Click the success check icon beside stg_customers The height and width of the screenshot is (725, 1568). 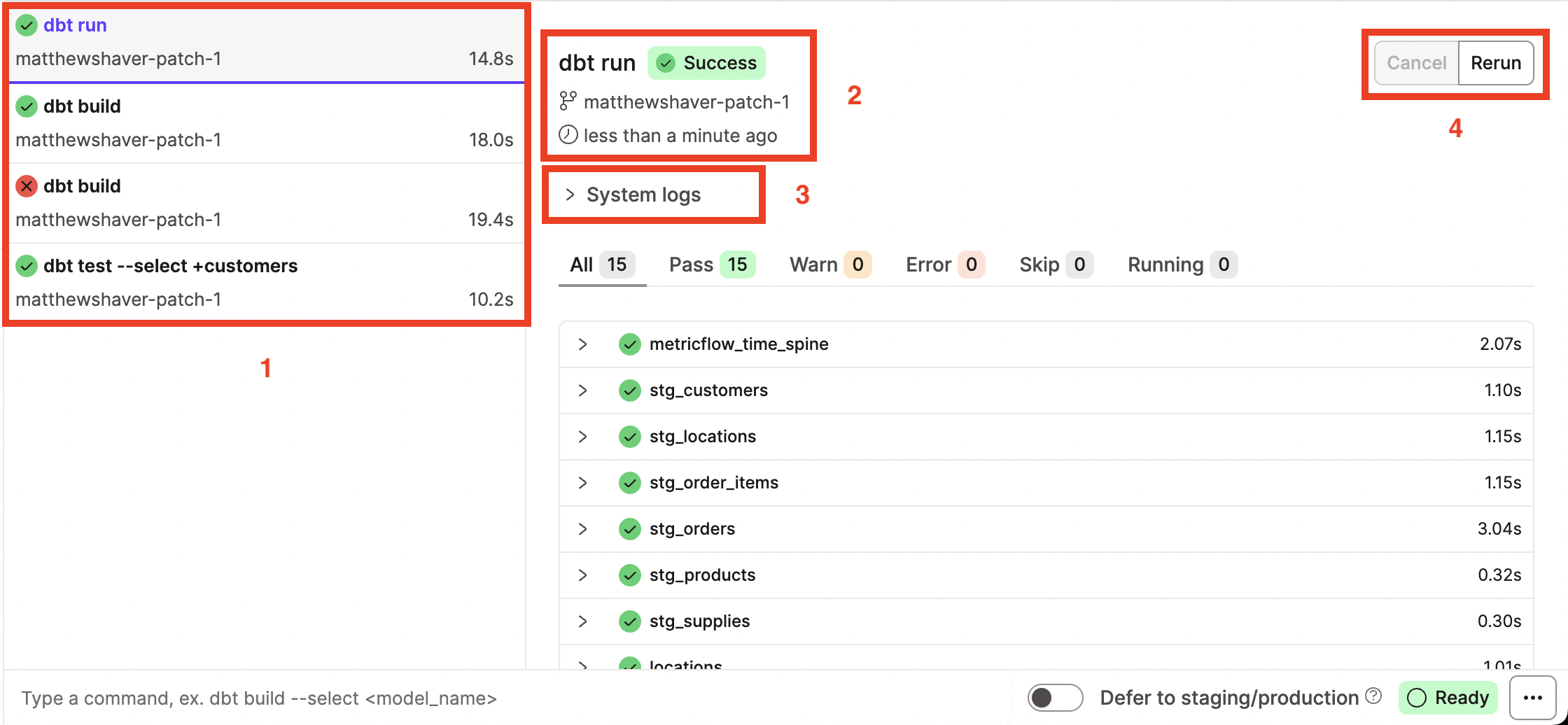click(629, 390)
